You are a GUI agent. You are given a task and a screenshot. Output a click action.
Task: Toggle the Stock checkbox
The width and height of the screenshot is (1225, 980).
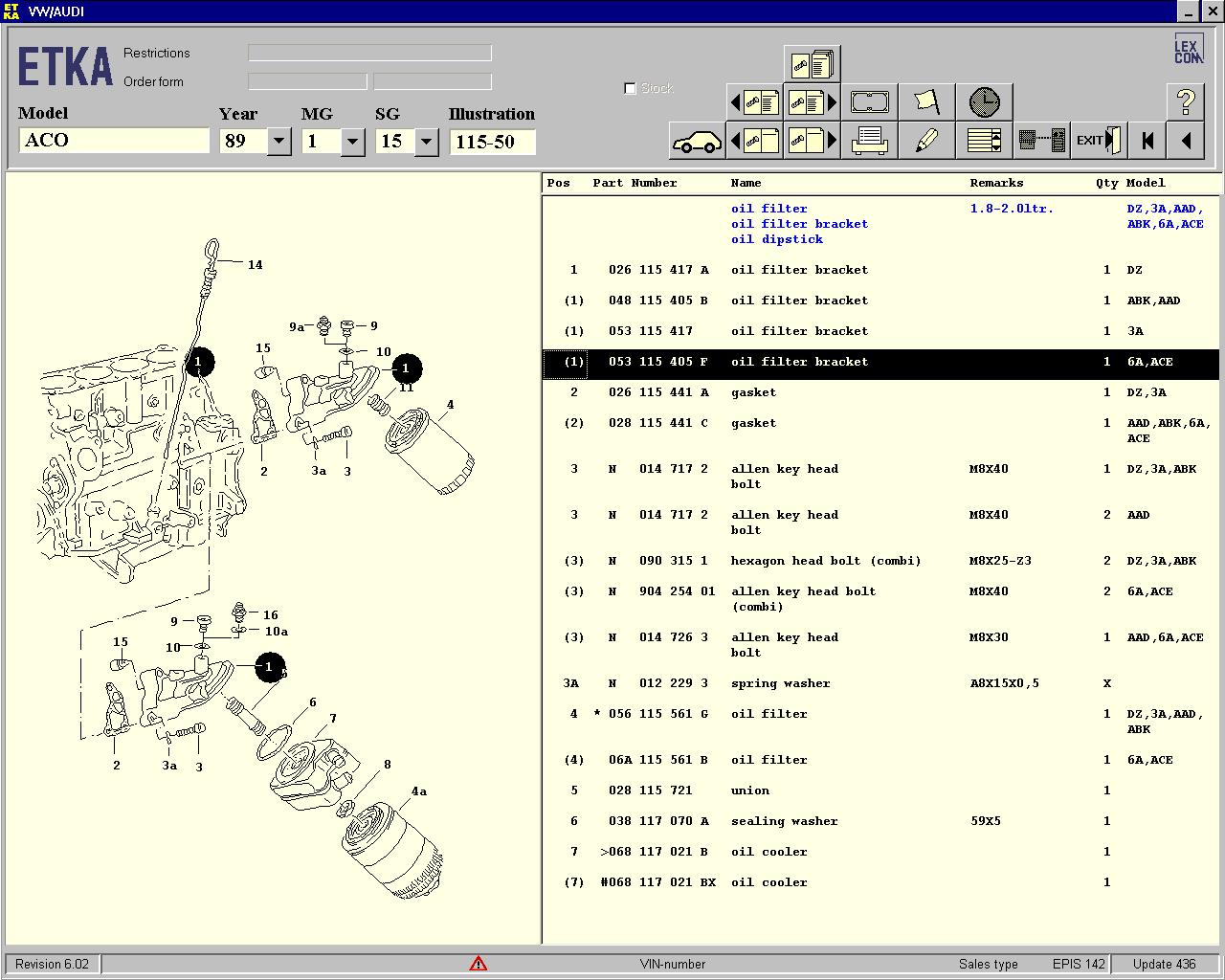point(630,89)
